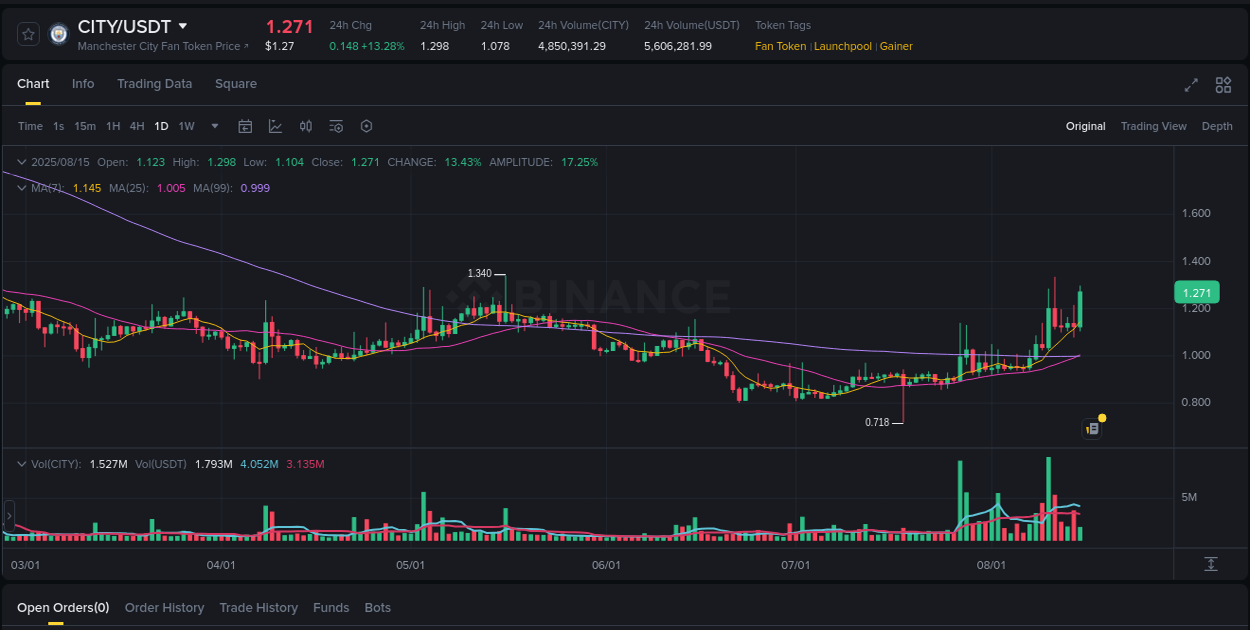Open the extra time interval dropdown
1250x630 pixels.
pos(214,126)
